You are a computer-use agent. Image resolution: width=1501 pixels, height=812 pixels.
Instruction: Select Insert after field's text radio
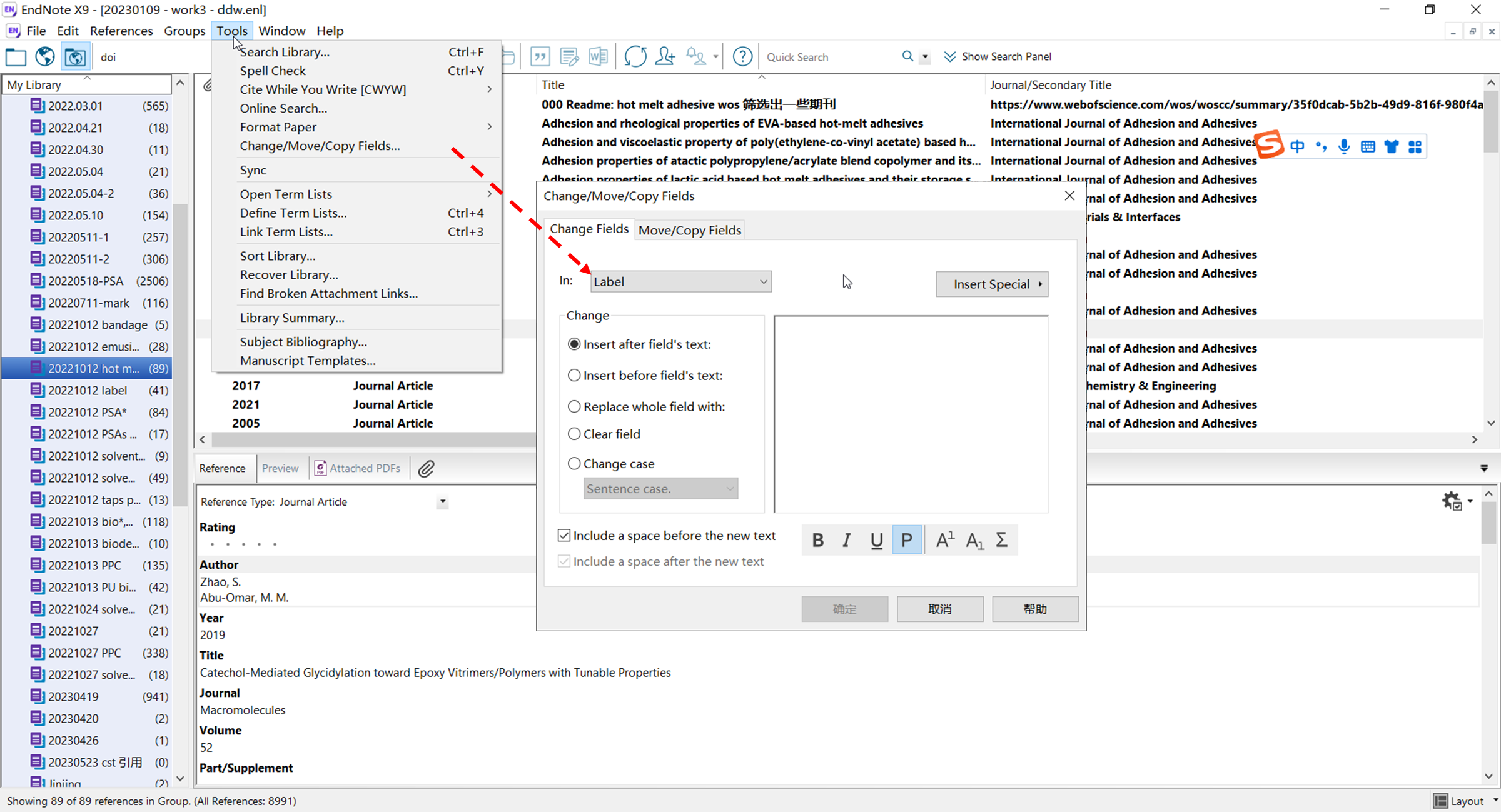(574, 344)
